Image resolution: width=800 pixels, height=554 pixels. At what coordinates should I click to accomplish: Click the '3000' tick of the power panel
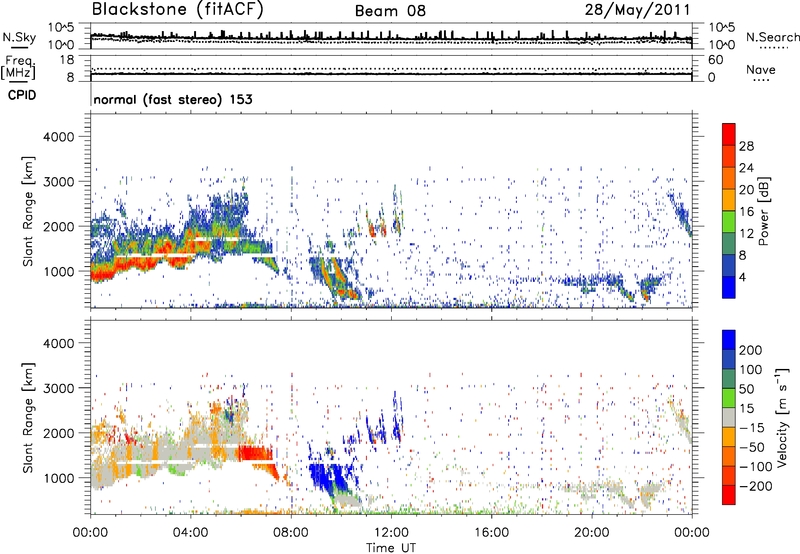point(58,182)
